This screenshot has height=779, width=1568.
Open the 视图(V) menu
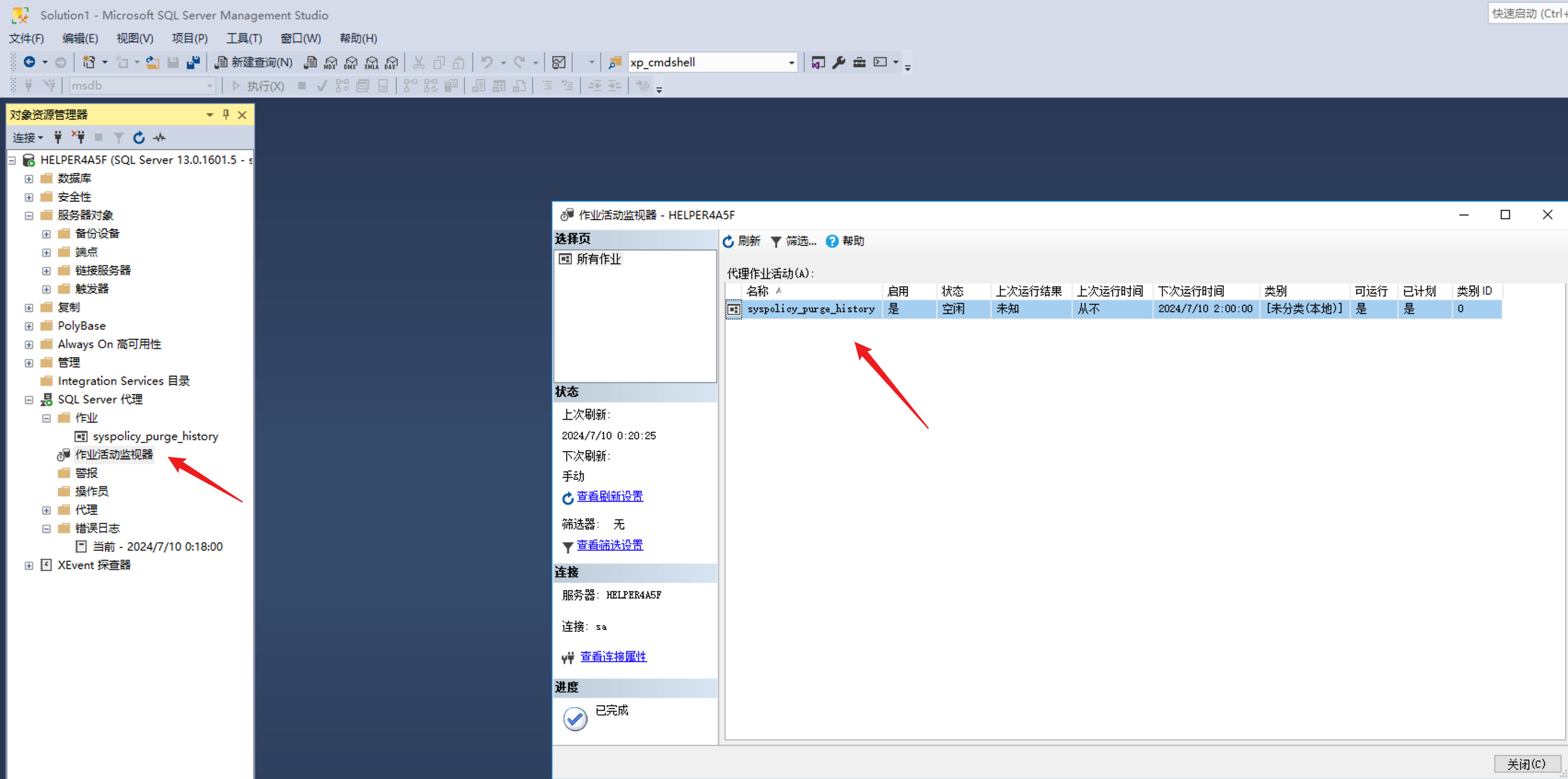tap(134, 38)
